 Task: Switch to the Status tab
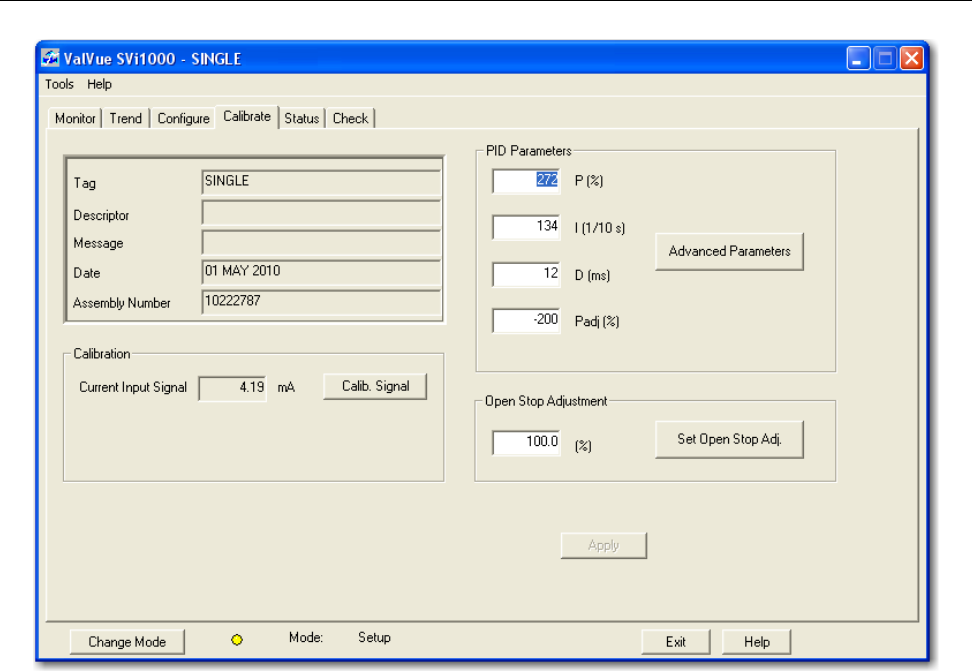(302, 118)
